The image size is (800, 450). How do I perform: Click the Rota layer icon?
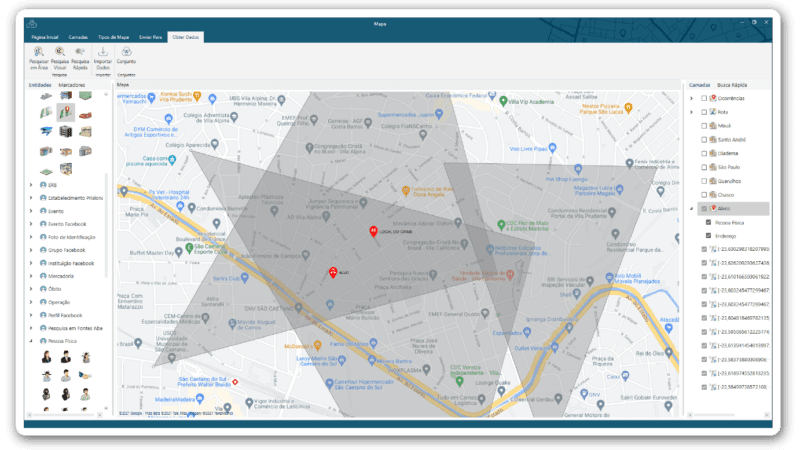click(713, 112)
